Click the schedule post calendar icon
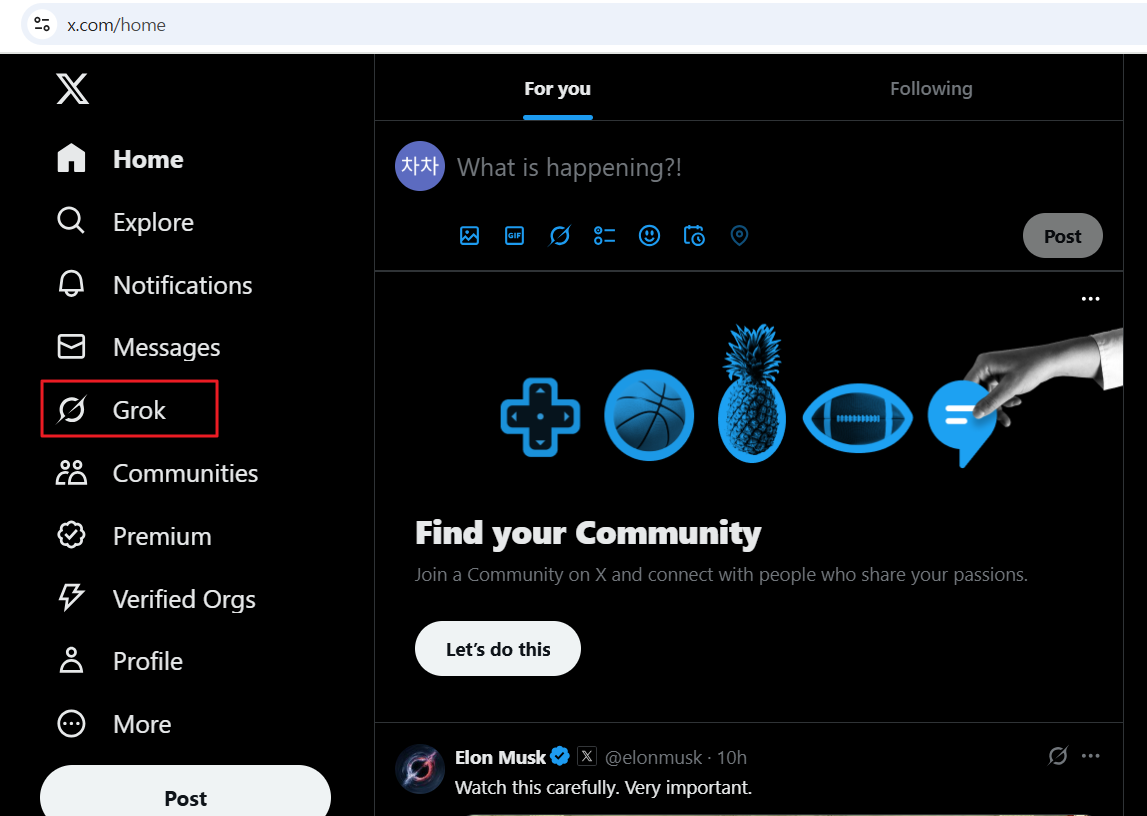The width and height of the screenshot is (1147, 816). pyautogui.click(x=694, y=235)
